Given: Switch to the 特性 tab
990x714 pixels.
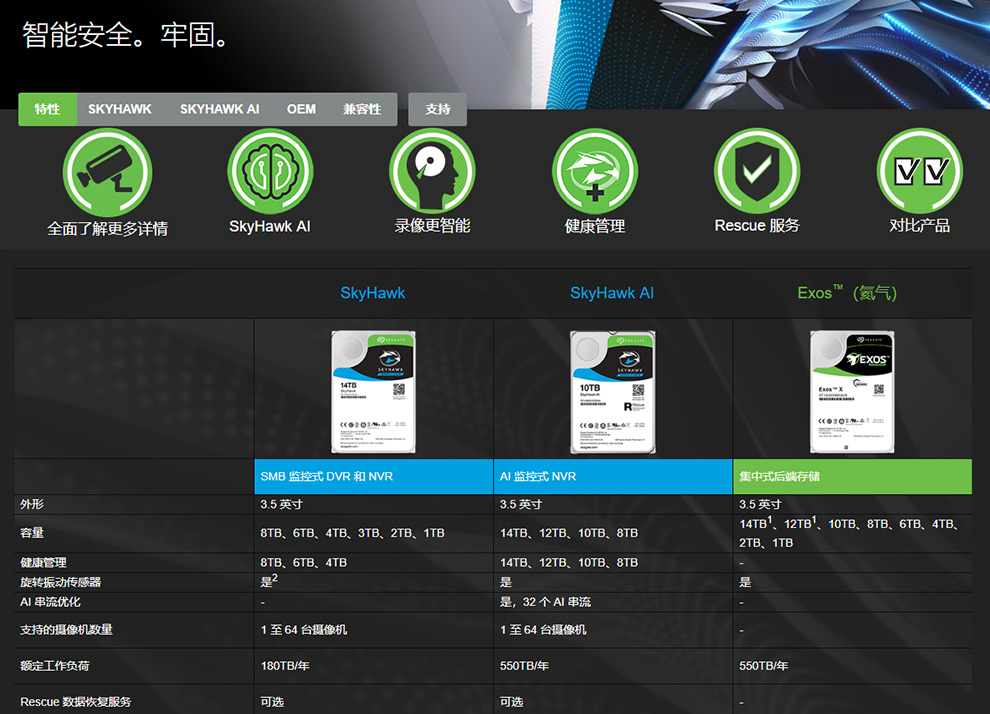Looking at the screenshot, I should coord(47,109).
